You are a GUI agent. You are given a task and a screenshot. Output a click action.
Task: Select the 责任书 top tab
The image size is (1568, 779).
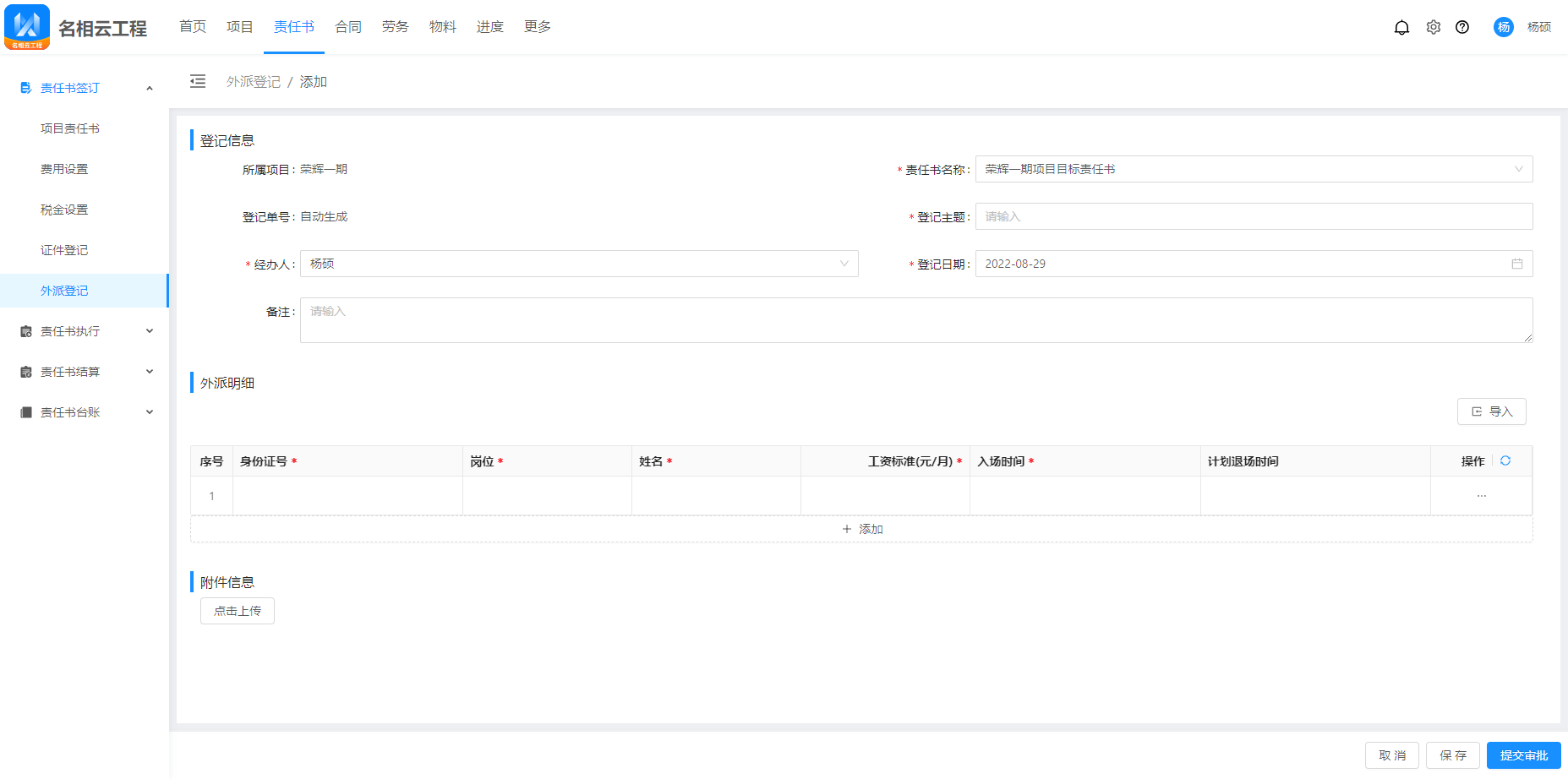[x=294, y=27]
